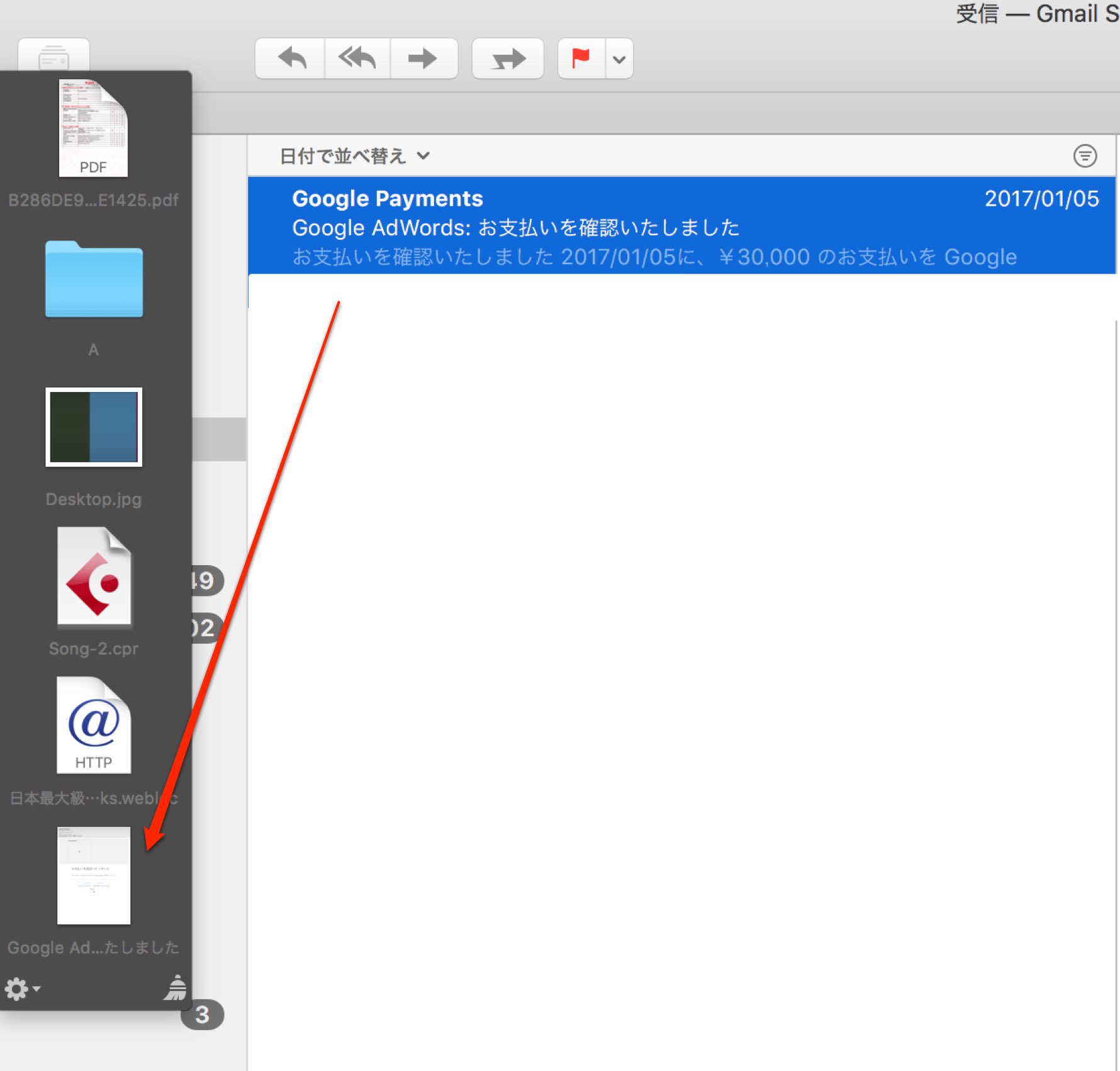The image size is (1120, 1071).
Task: Flag the message with the red flag
Action: 581,59
